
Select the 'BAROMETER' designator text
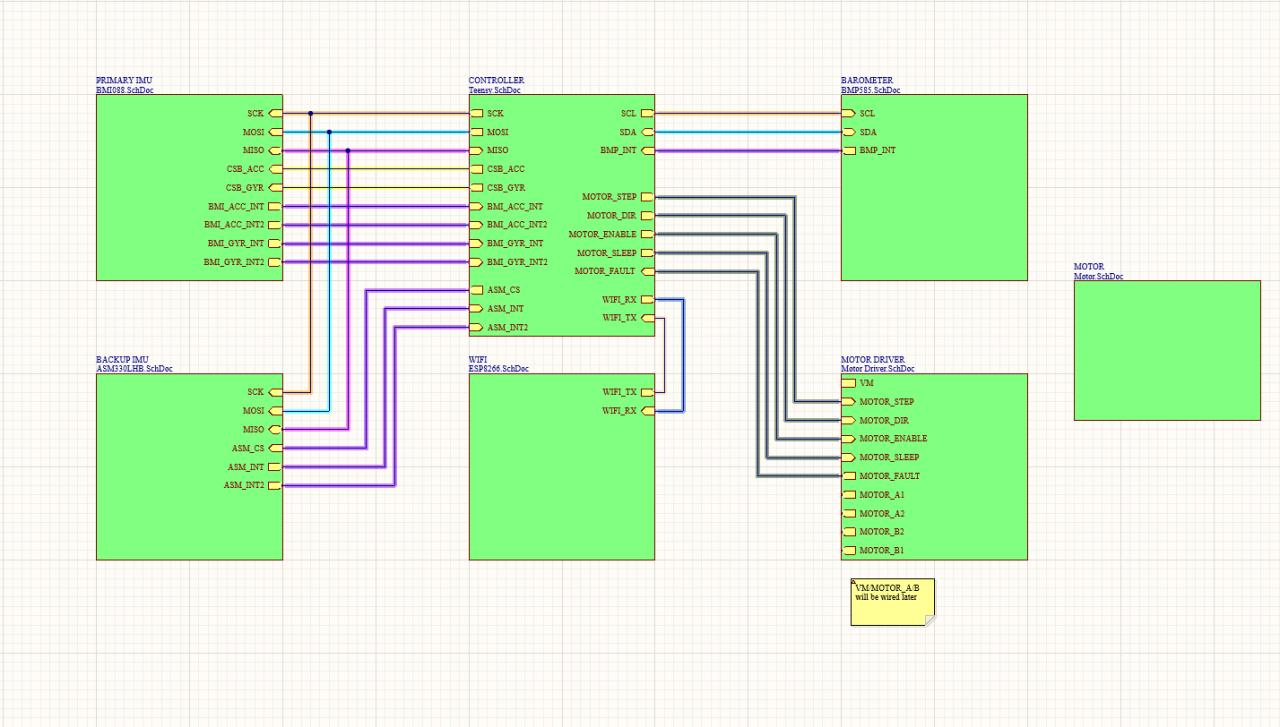[x=867, y=80]
